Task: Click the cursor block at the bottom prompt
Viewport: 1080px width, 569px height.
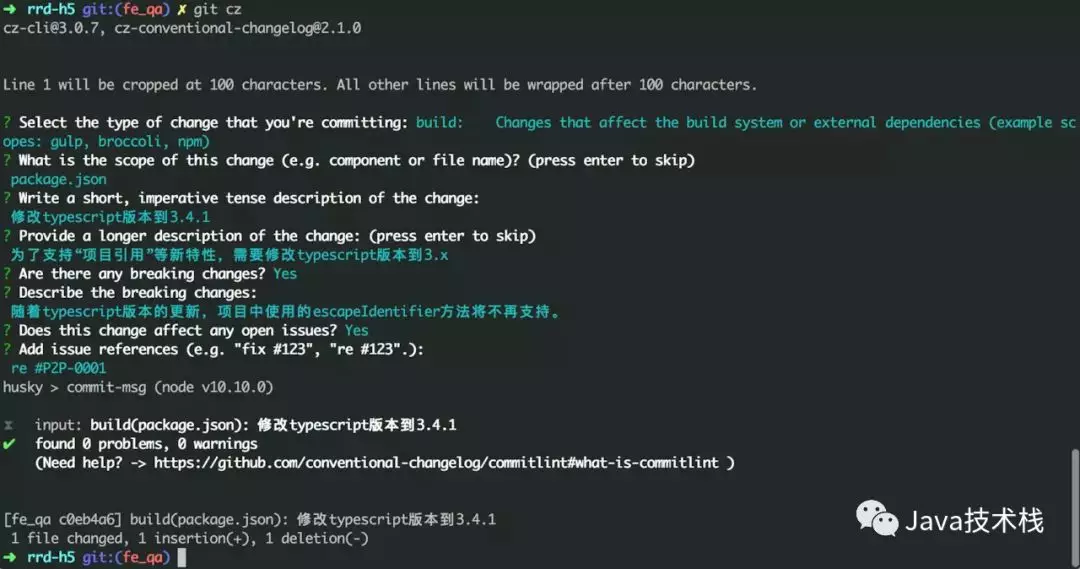Action: 180,557
